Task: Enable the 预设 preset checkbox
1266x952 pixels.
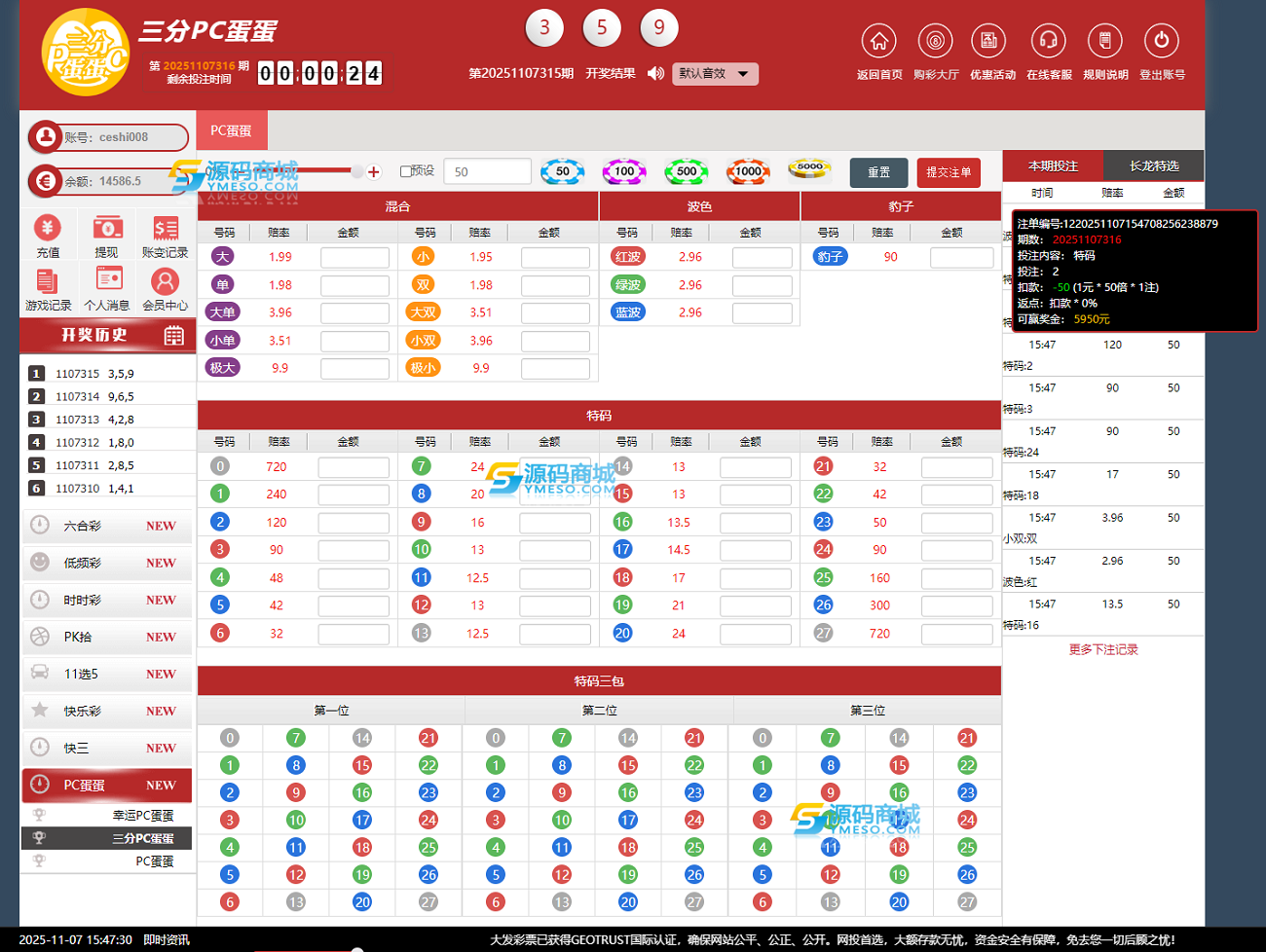Action: [x=406, y=171]
